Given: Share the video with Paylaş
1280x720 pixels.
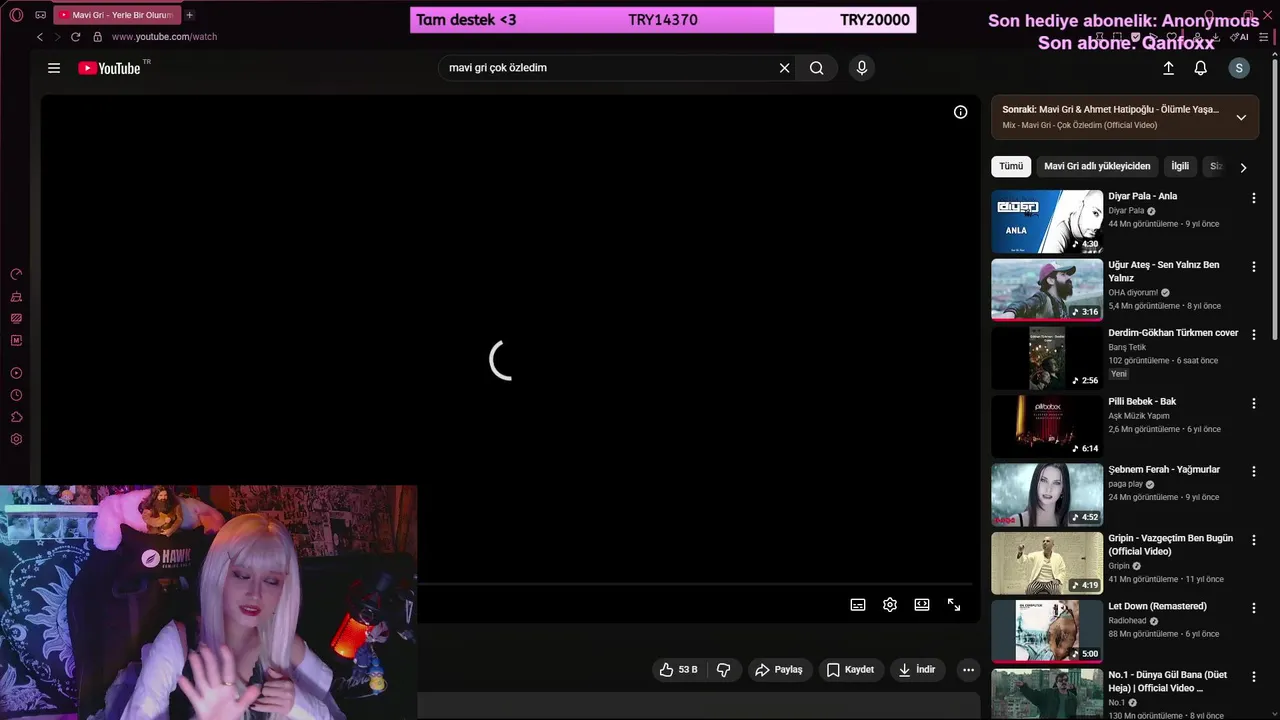Looking at the screenshot, I should tap(779, 670).
